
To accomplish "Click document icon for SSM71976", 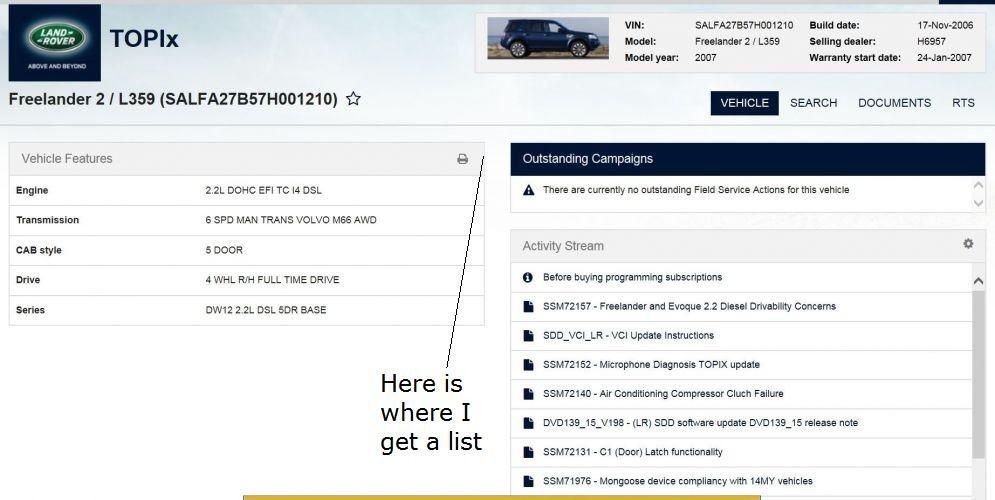I will click(528, 482).
